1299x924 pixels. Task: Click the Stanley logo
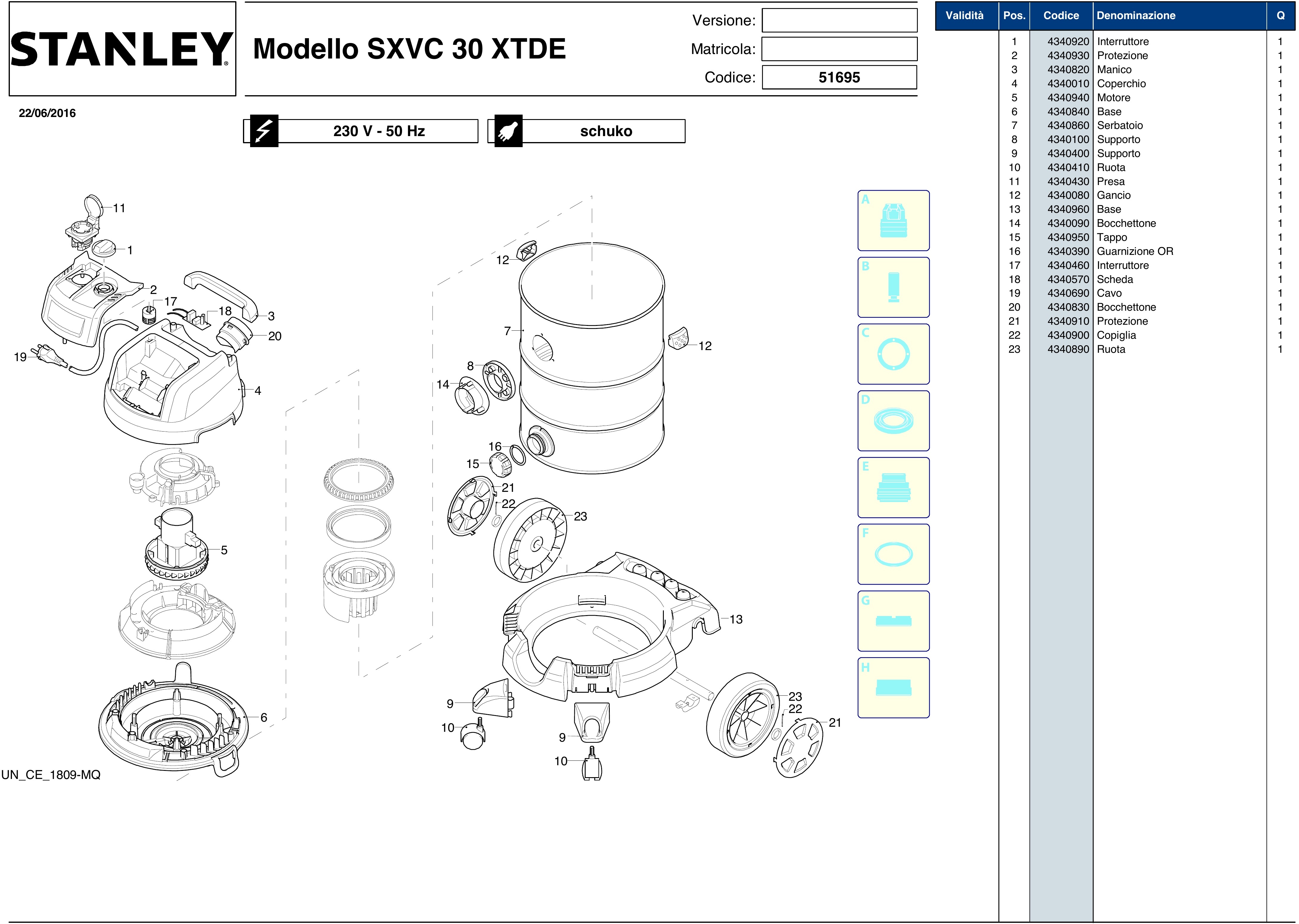(x=122, y=49)
